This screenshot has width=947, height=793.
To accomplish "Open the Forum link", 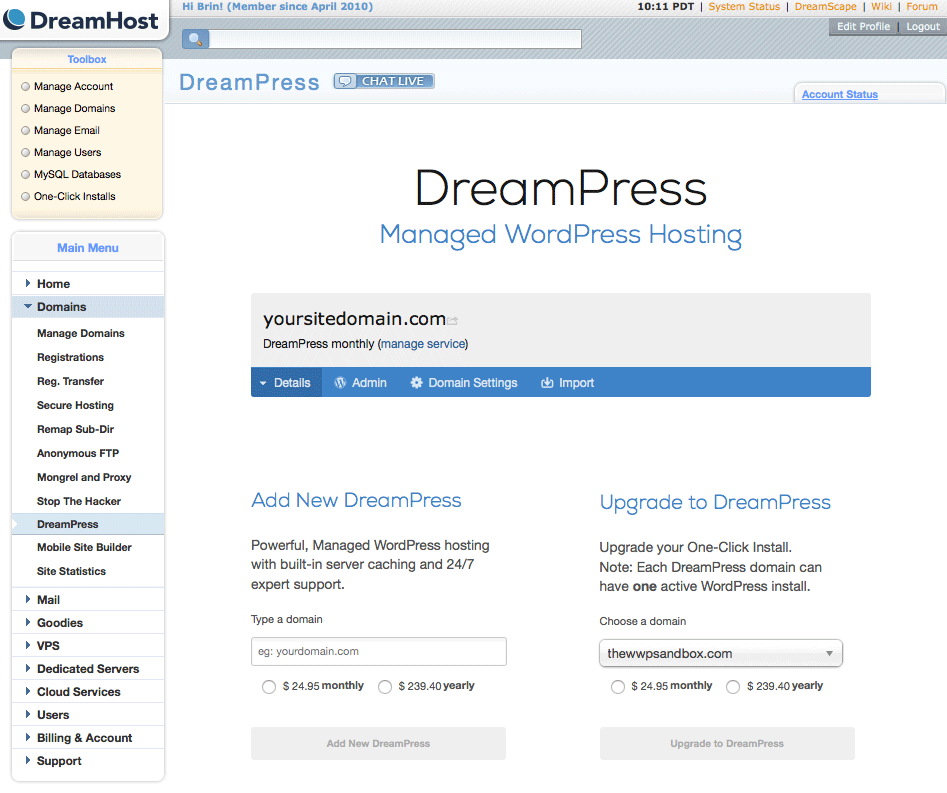I will [x=922, y=7].
